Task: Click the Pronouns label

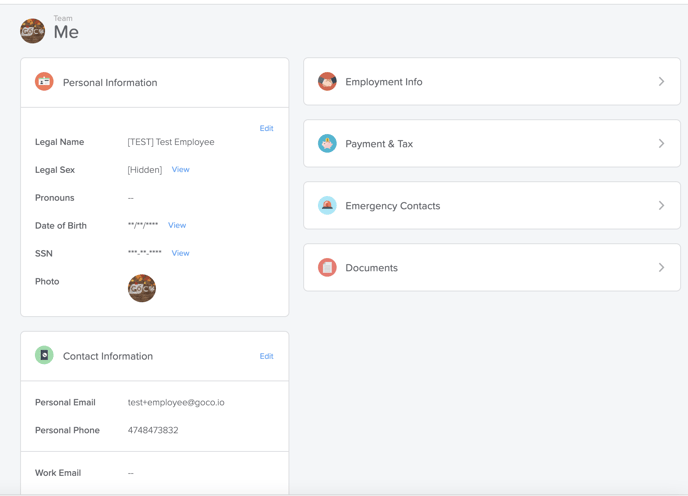Action: click(55, 198)
